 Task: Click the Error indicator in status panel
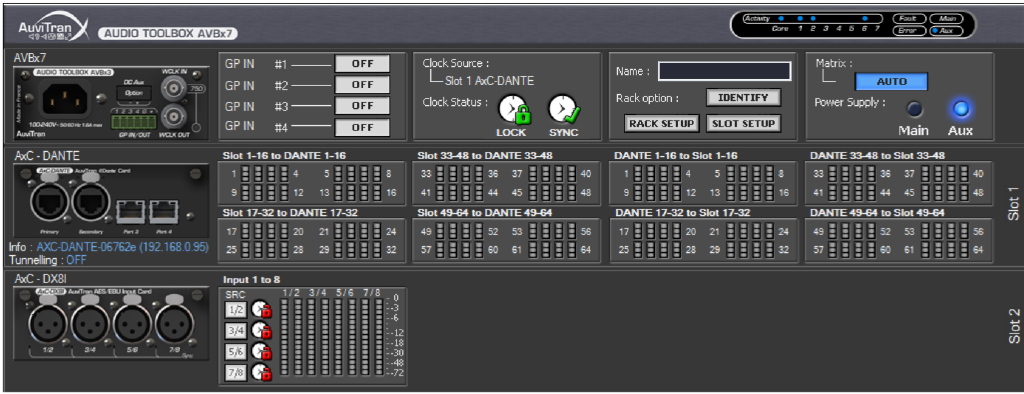(908, 31)
